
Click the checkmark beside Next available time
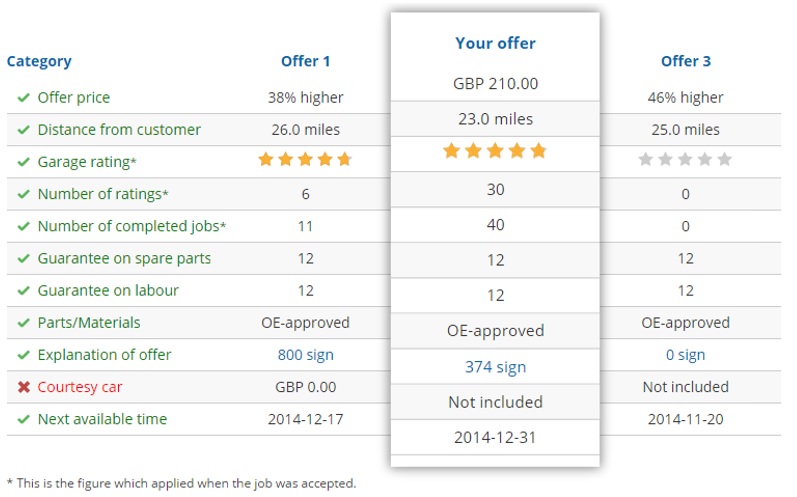coord(24,419)
